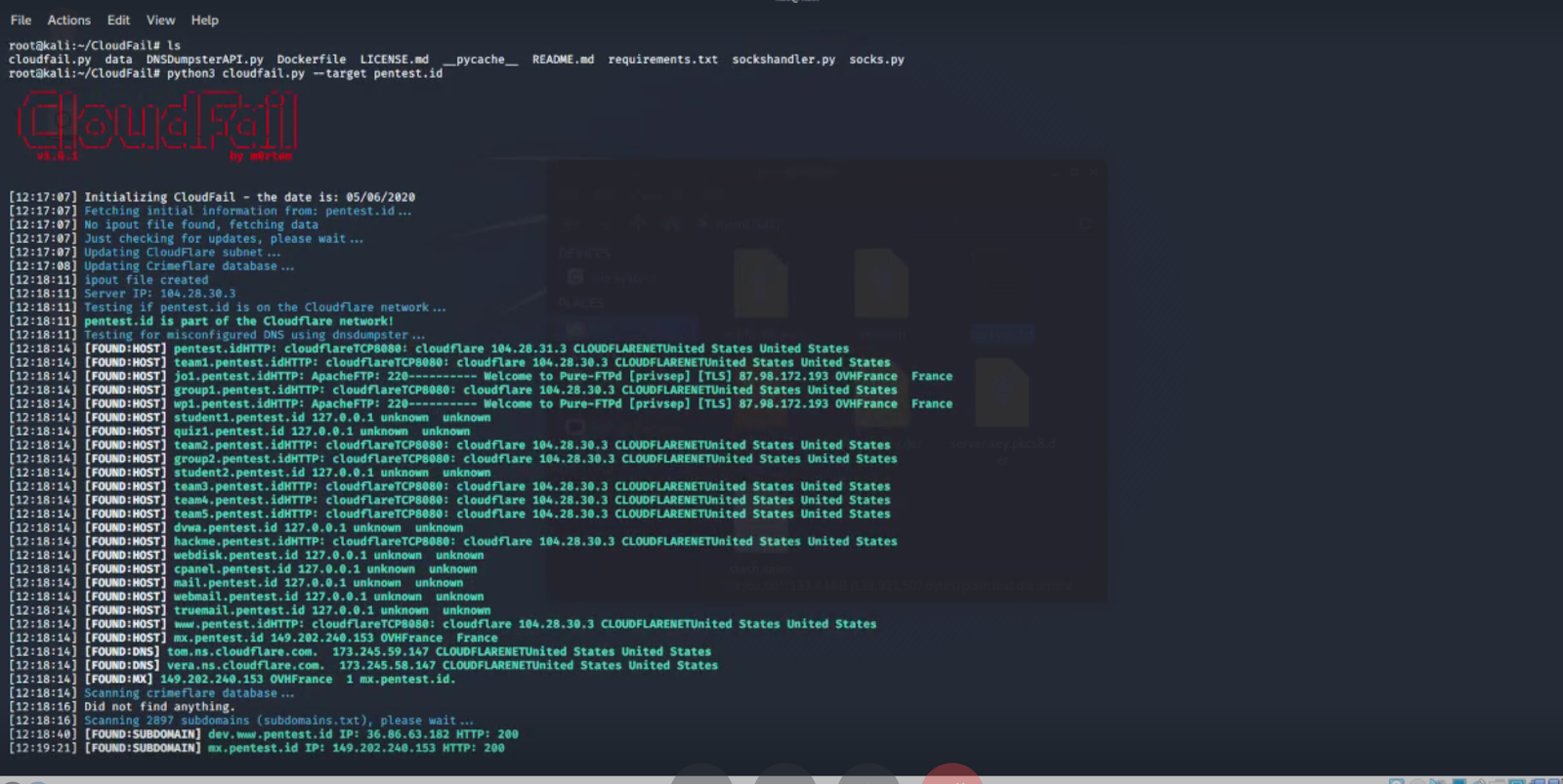The height and width of the screenshot is (784, 1563).
Task: Click 'Did not find anything.' line
Action: coord(122,707)
